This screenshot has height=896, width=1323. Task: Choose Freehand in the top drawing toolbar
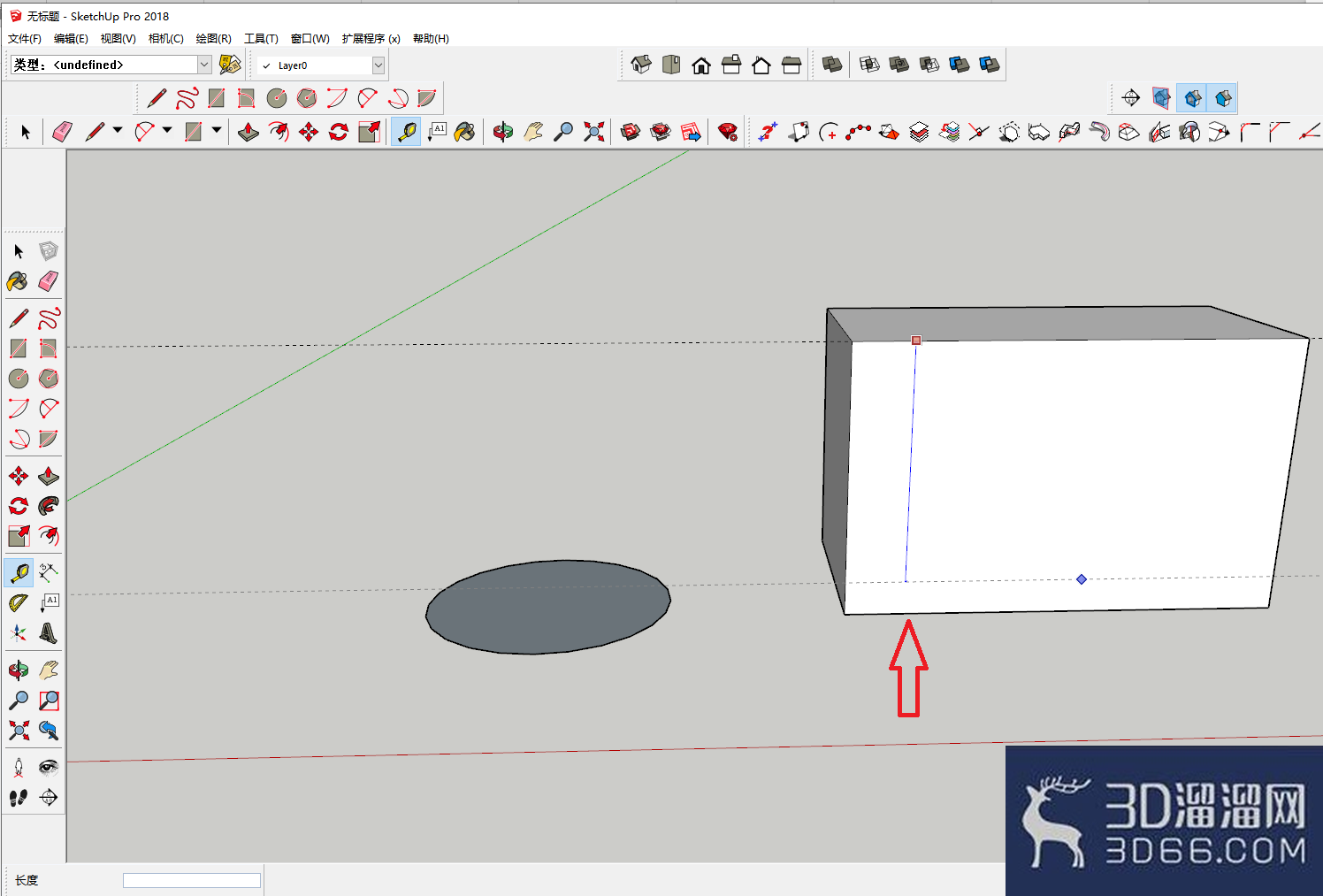(187, 98)
